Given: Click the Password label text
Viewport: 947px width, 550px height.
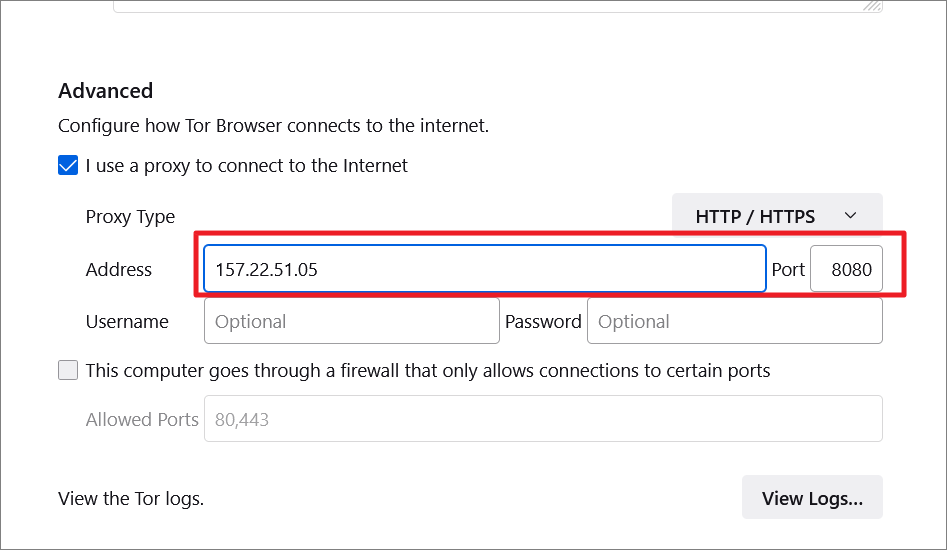Looking at the screenshot, I should 543,321.
